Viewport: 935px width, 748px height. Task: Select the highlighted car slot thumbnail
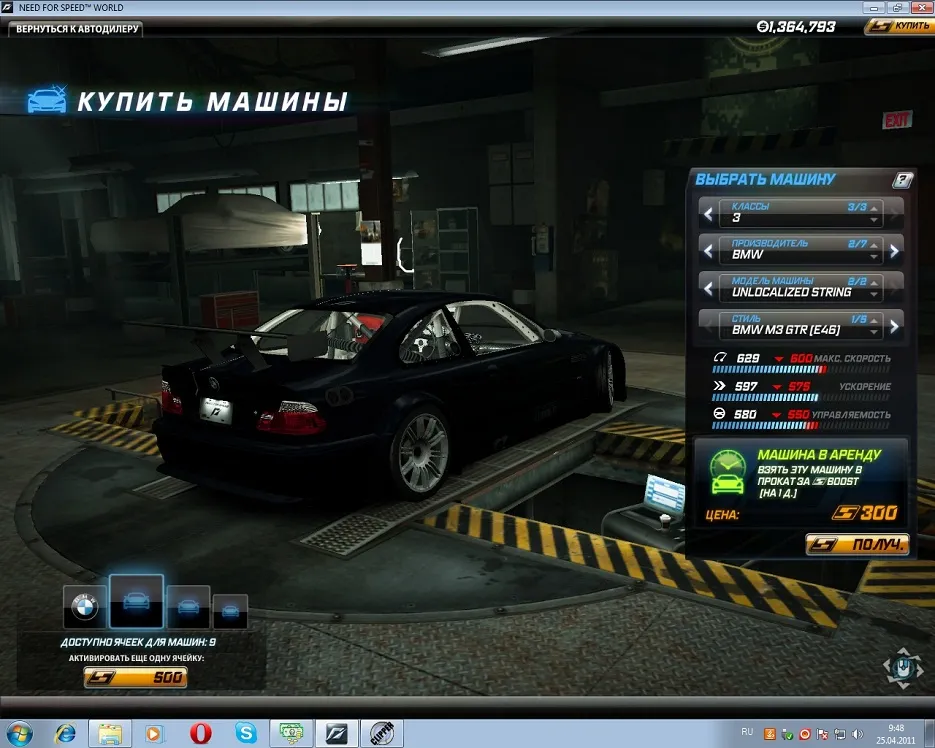click(136, 601)
